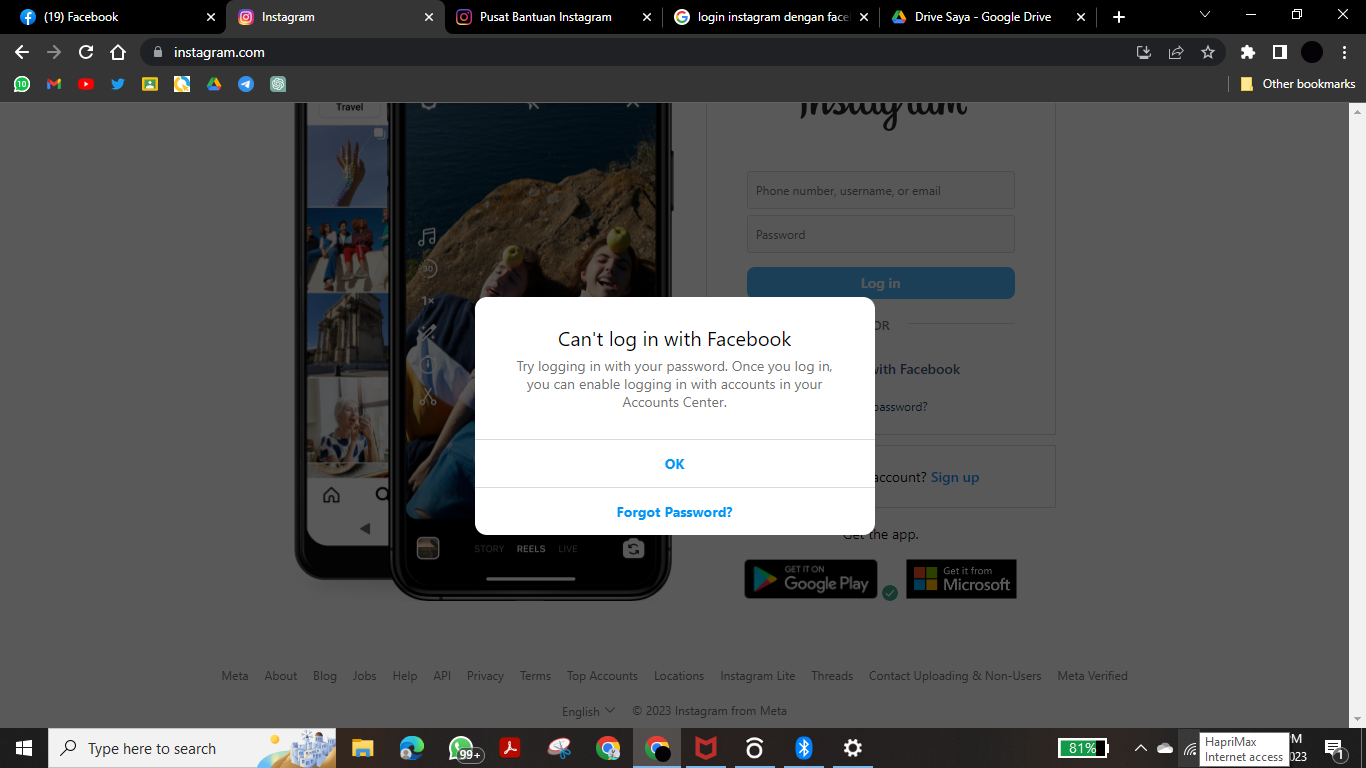This screenshot has height=768, width=1366.
Task: Launch Microsoft Edge from the taskbar
Action: coord(411,748)
